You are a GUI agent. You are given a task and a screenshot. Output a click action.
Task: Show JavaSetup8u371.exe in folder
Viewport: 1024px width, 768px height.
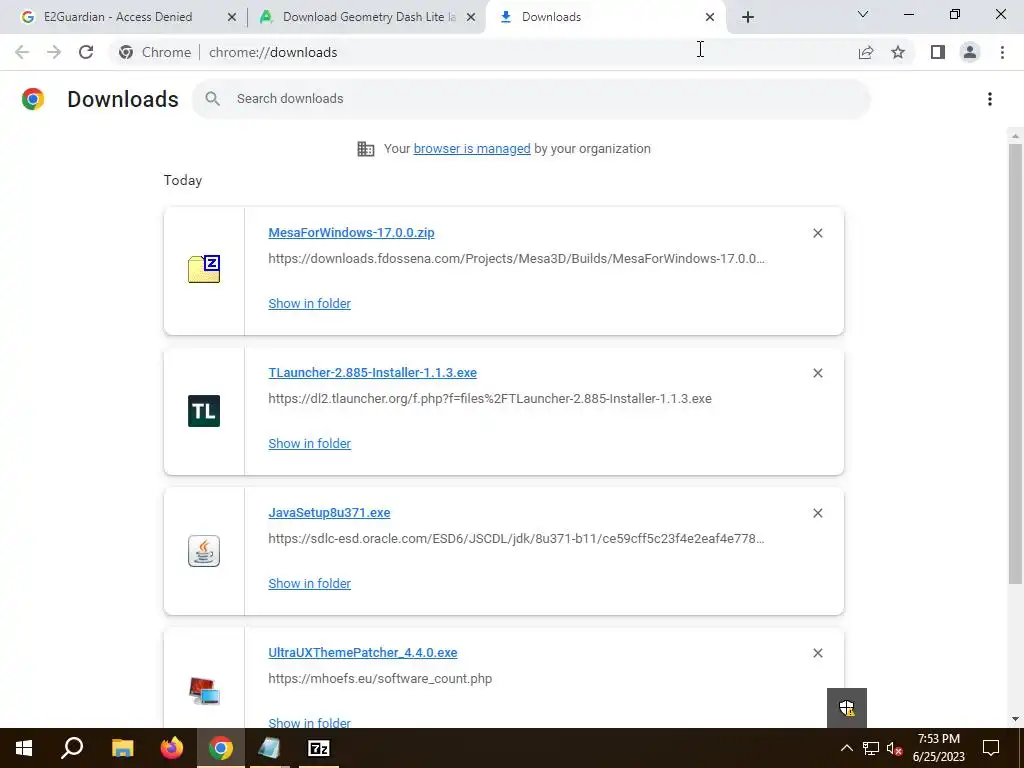(310, 583)
